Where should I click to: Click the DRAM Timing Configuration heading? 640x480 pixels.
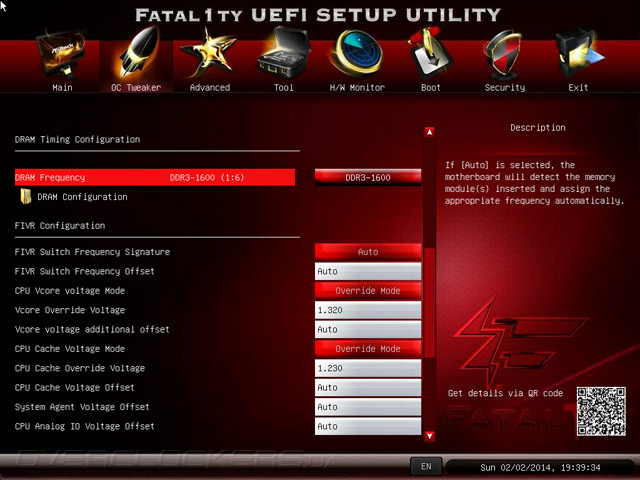(x=78, y=140)
